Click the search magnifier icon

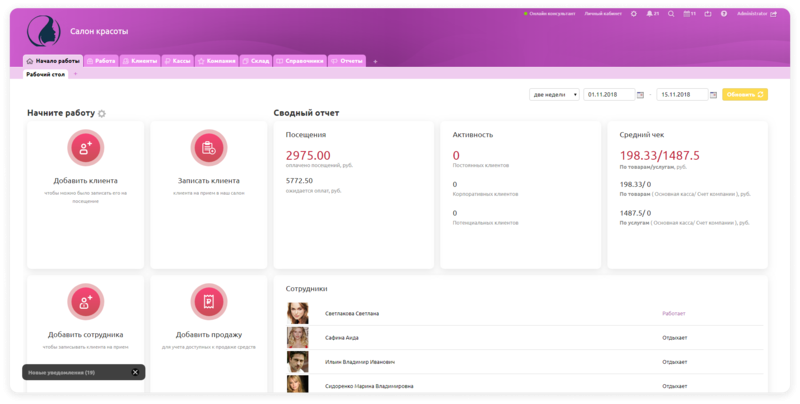coord(671,14)
